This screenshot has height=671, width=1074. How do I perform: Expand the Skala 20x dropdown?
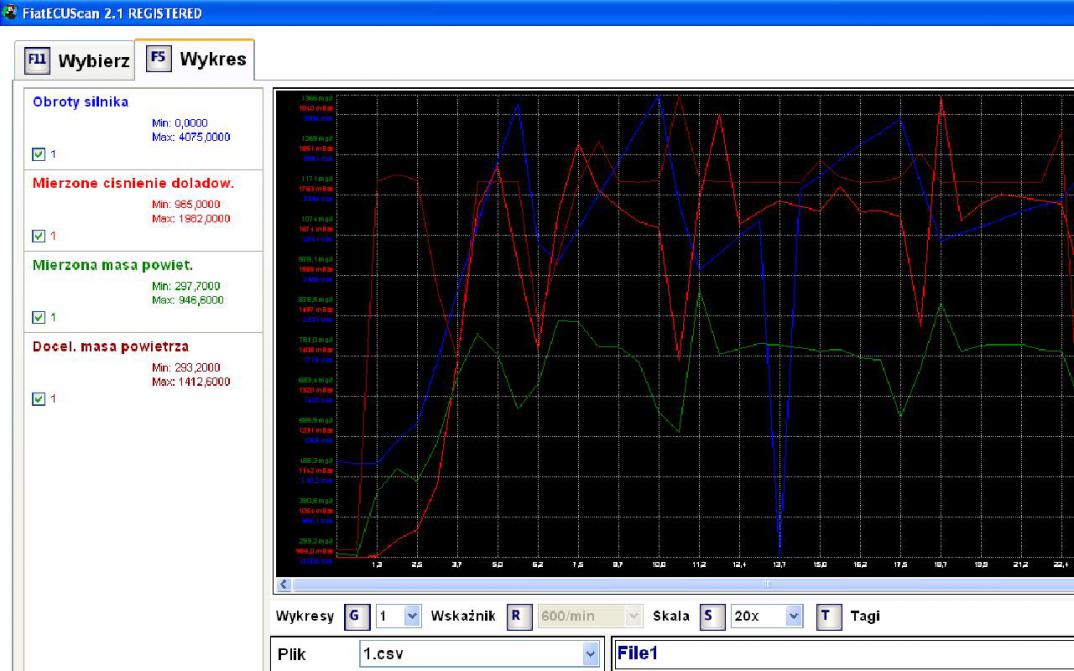[x=793, y=617]
